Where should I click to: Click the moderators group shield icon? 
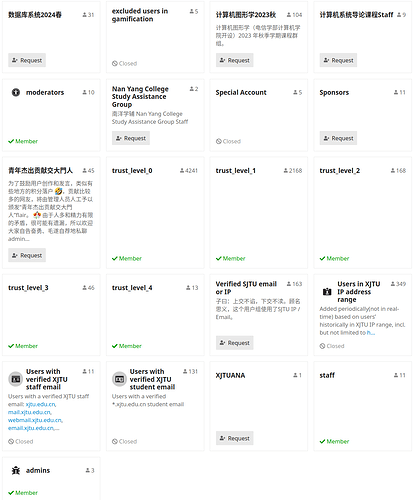click(x=16, y=92)
